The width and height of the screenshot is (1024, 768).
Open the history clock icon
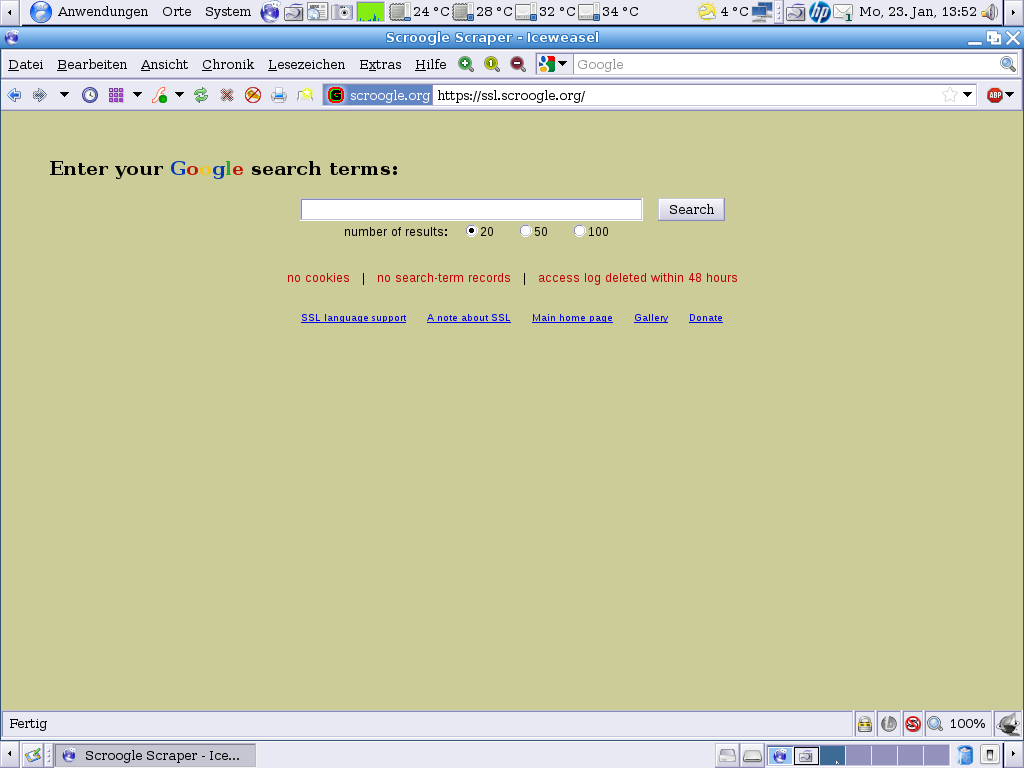(x=89, y=95)
